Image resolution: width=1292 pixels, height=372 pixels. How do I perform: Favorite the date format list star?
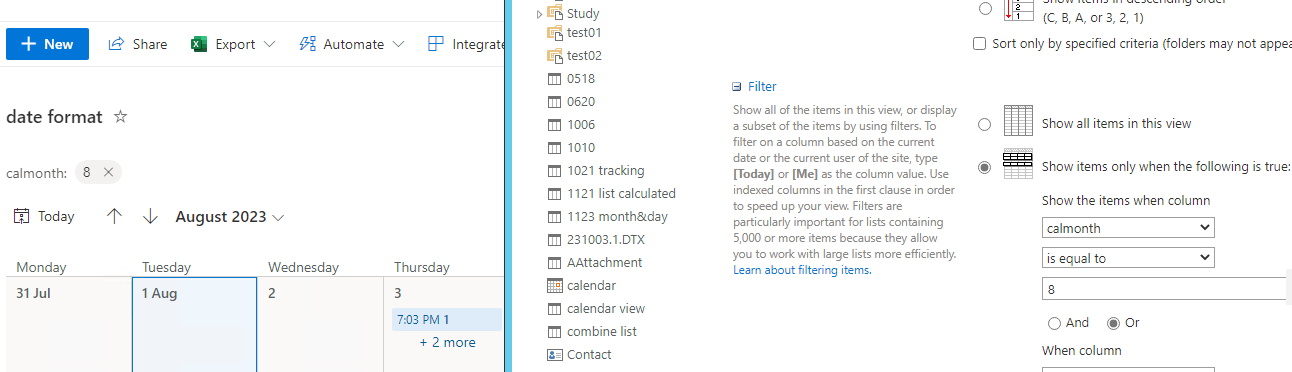(x=121, y=117)
